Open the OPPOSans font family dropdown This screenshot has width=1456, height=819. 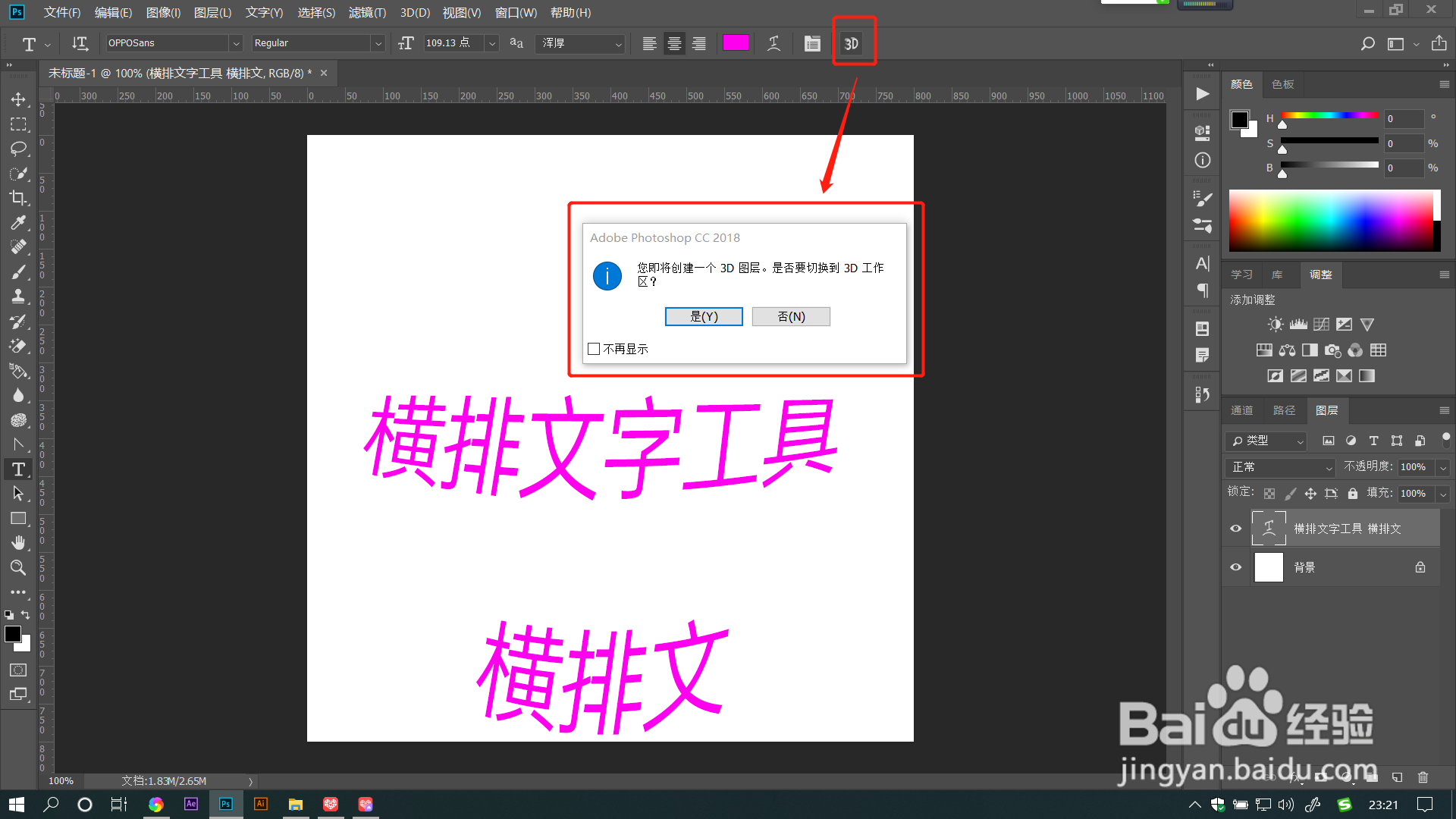click(x=236, y=43)
